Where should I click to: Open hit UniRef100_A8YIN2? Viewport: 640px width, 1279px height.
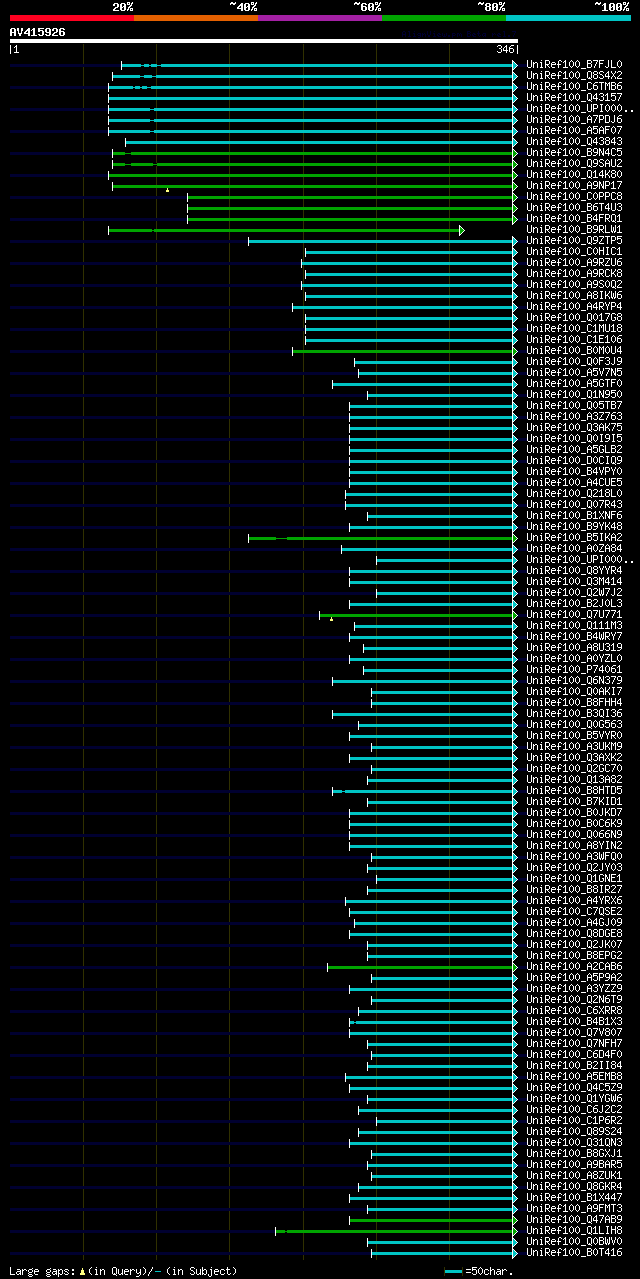[574, 845]
